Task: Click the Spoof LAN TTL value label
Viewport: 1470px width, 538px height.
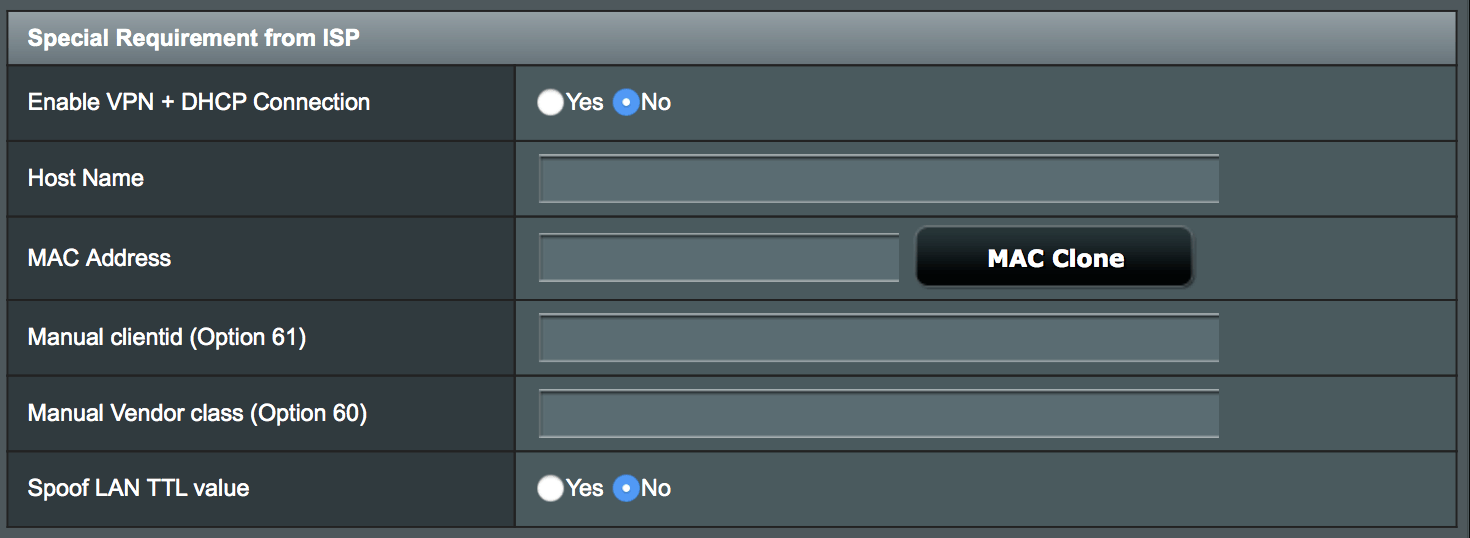Action: (x=138, y=488)
